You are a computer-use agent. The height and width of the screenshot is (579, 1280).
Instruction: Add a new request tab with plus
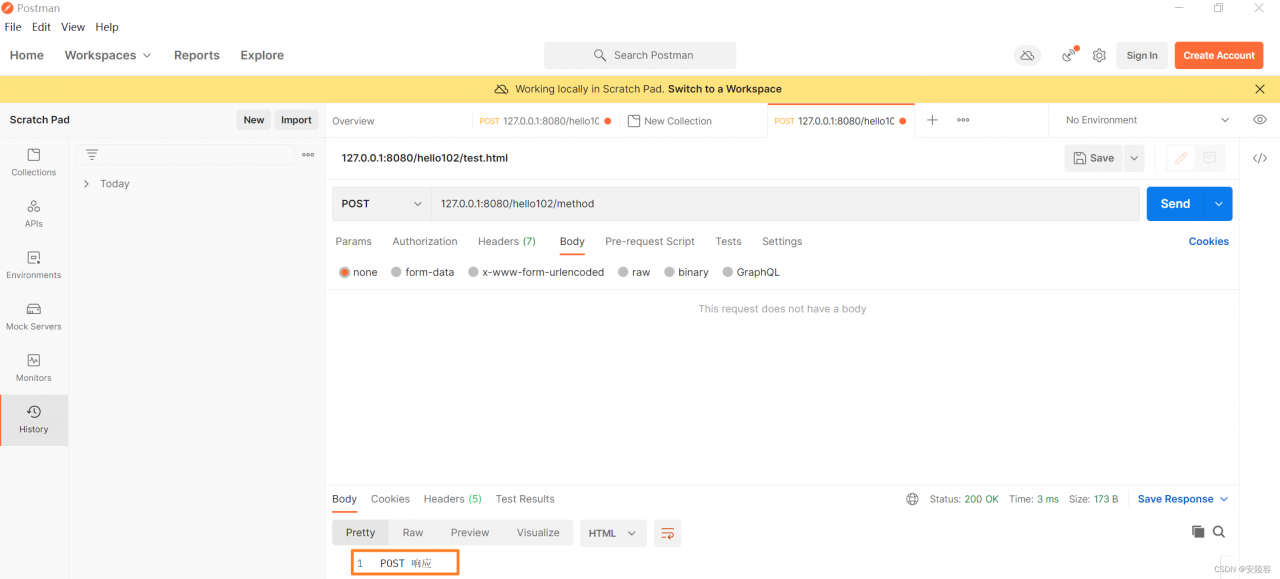932,120
